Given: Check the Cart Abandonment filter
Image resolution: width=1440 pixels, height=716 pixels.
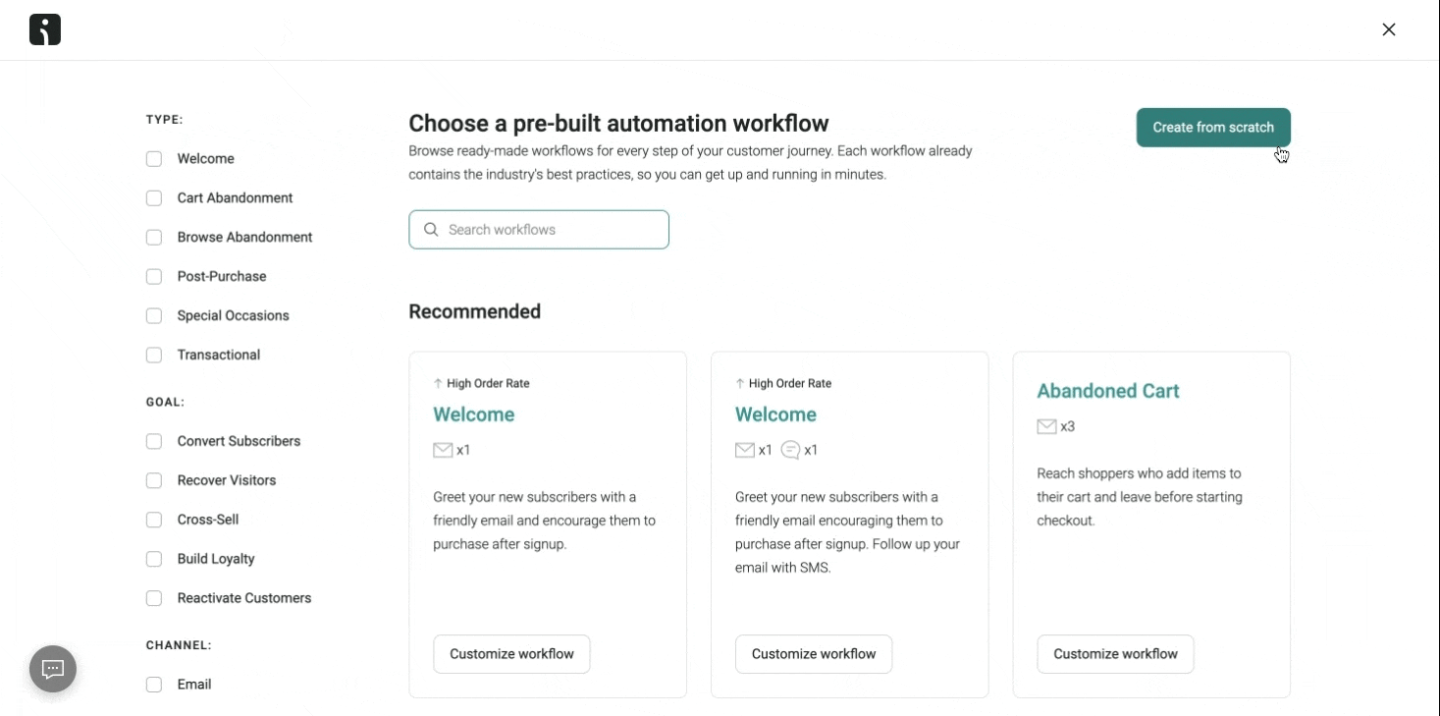Looking at the screenshot, I should pos(154,198).
